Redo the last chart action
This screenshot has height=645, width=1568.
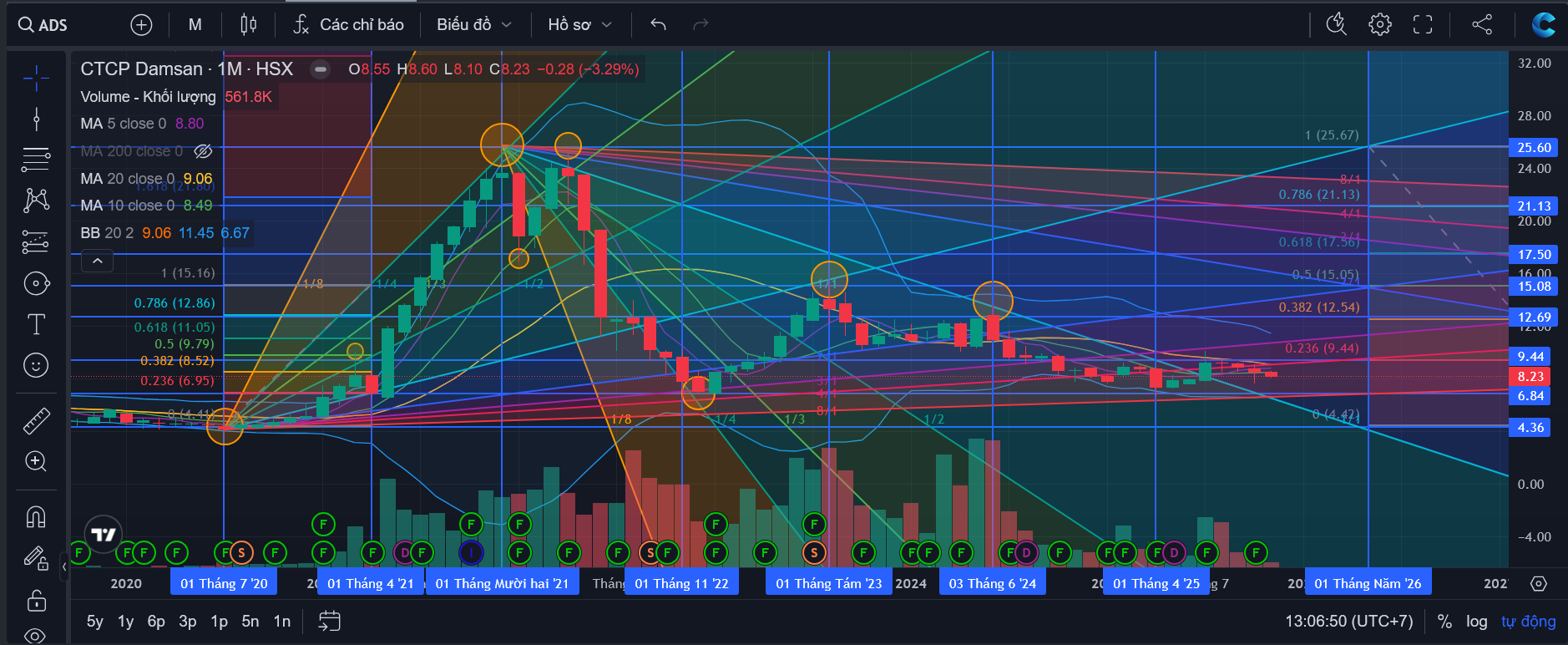click(x=701, y=25)
